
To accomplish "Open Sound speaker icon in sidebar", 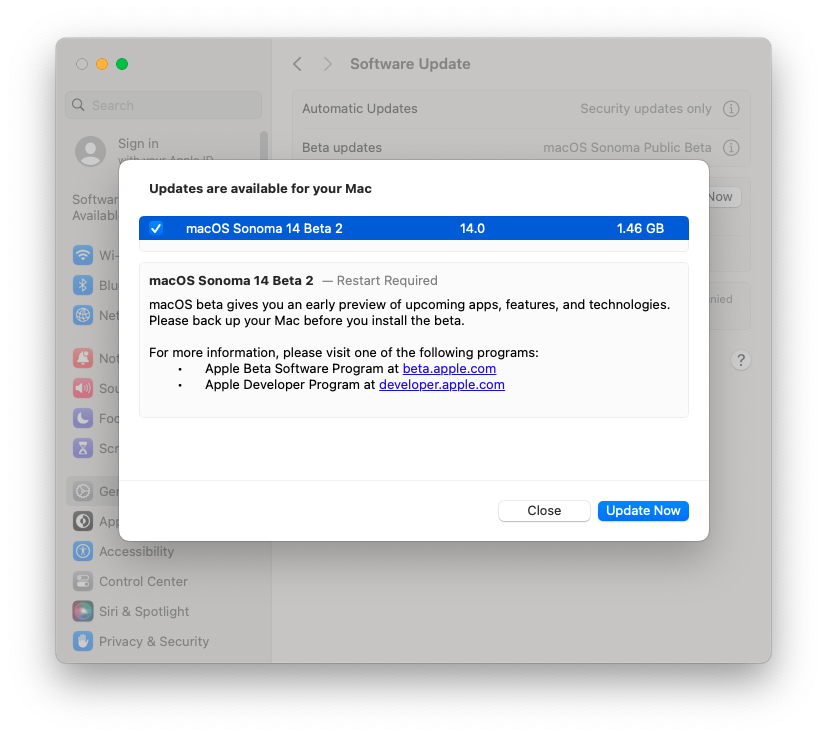I will 83,388.
